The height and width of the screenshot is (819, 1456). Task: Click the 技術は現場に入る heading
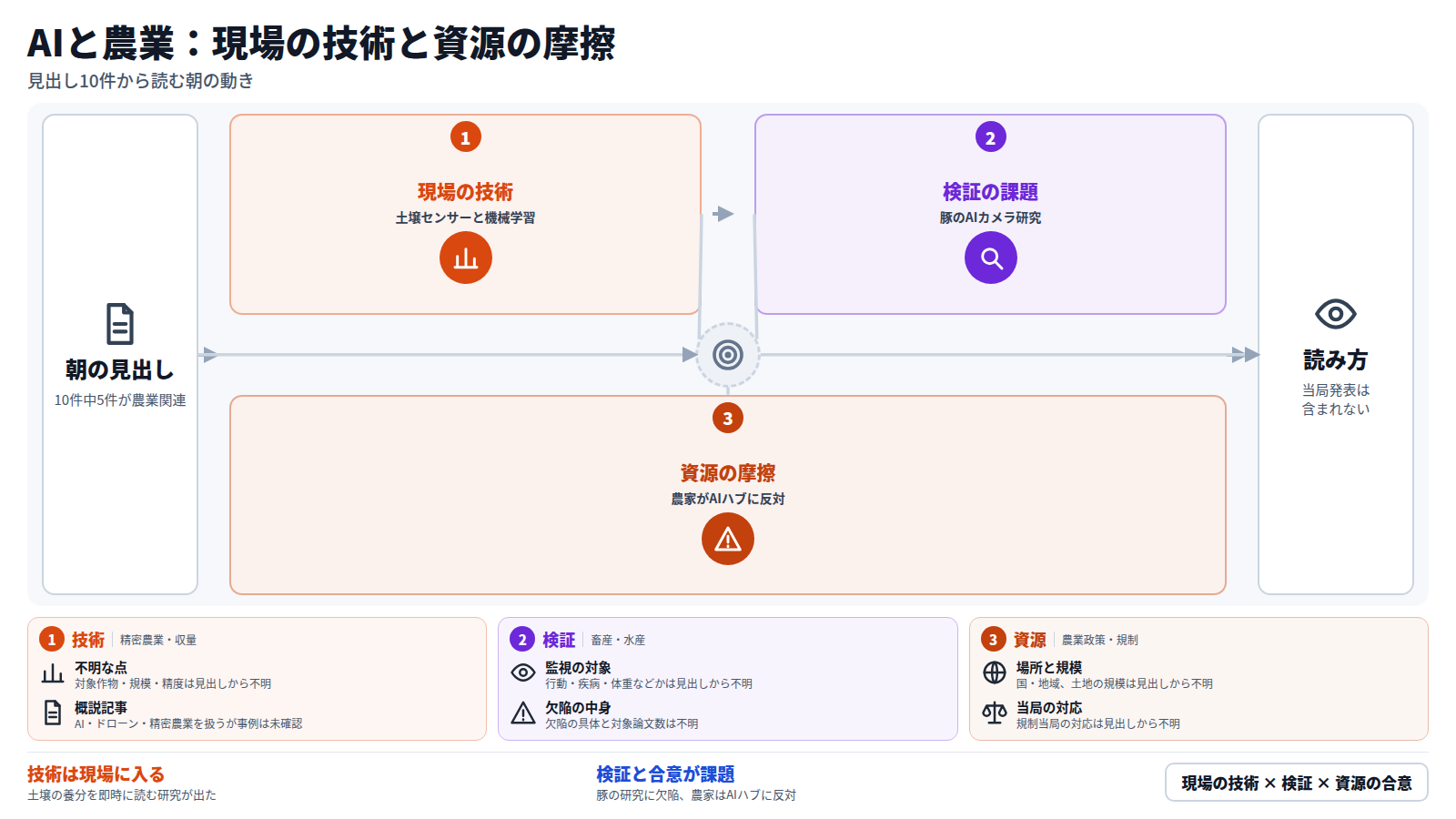coord(96,774)
